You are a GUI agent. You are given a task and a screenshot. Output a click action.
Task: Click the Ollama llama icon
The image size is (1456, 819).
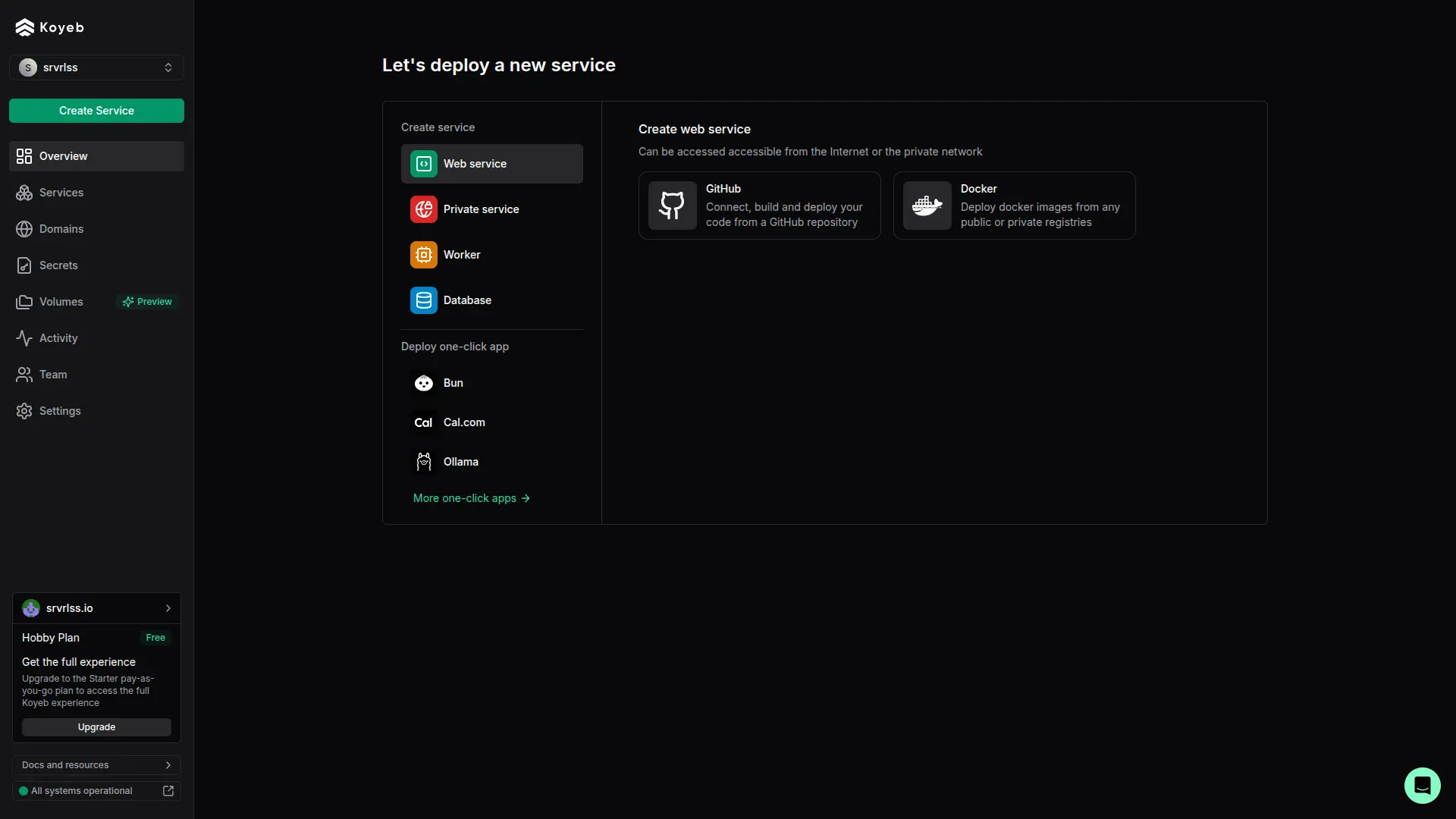point(424,462)
